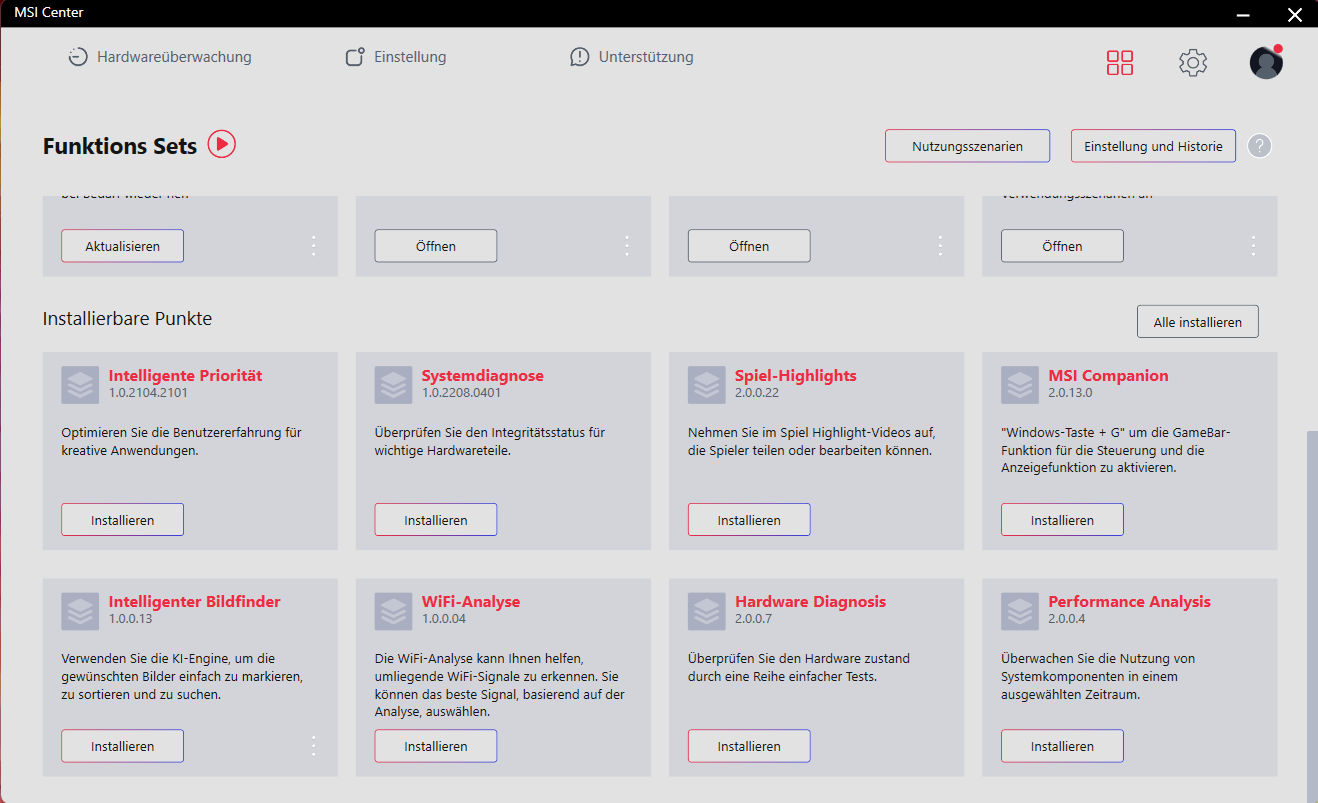Click the third card's Öffnen button

pyautogui.click(x=749, y=246)
